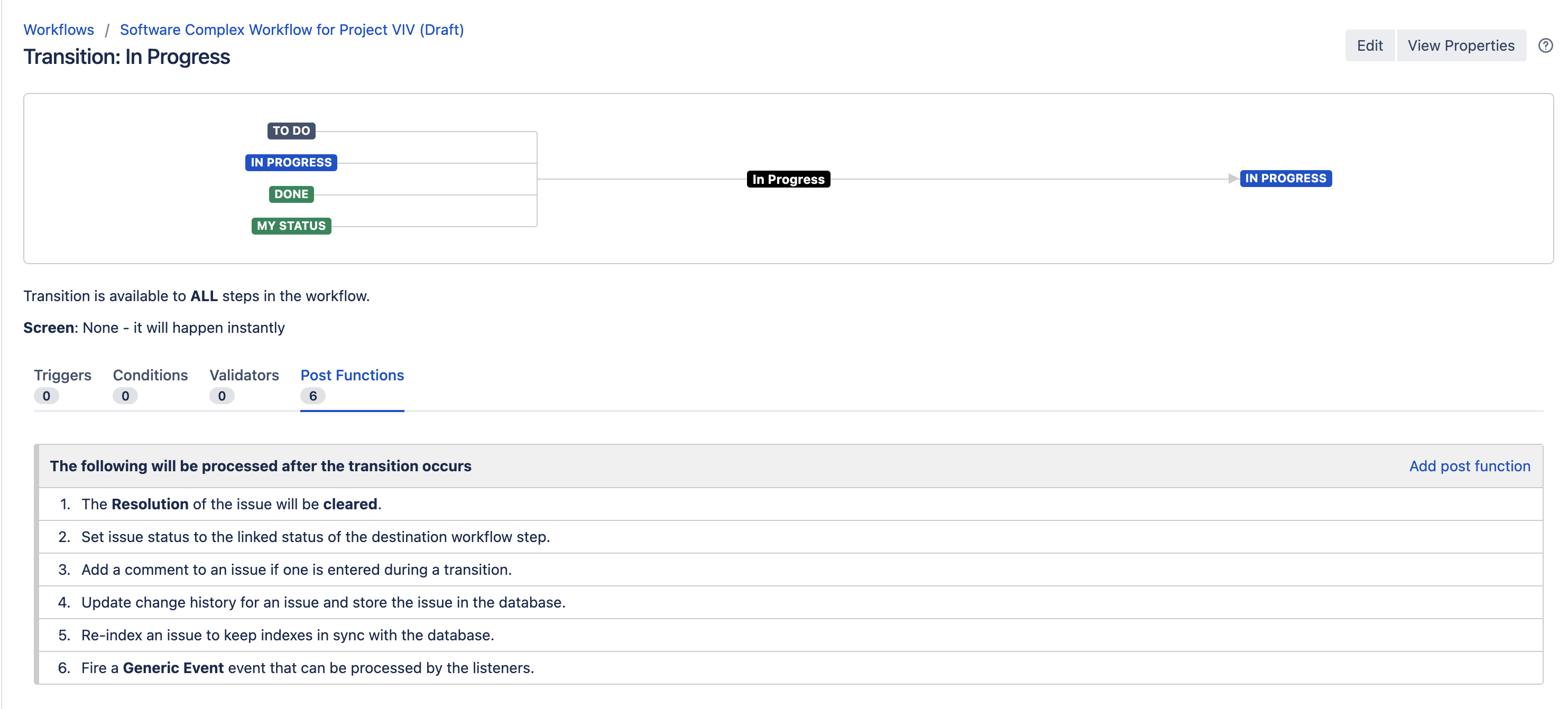Open Software Complex Workflow for Project VIV link
The height and width of the screenshot is (709, 1568).
(x=292, y=30)
